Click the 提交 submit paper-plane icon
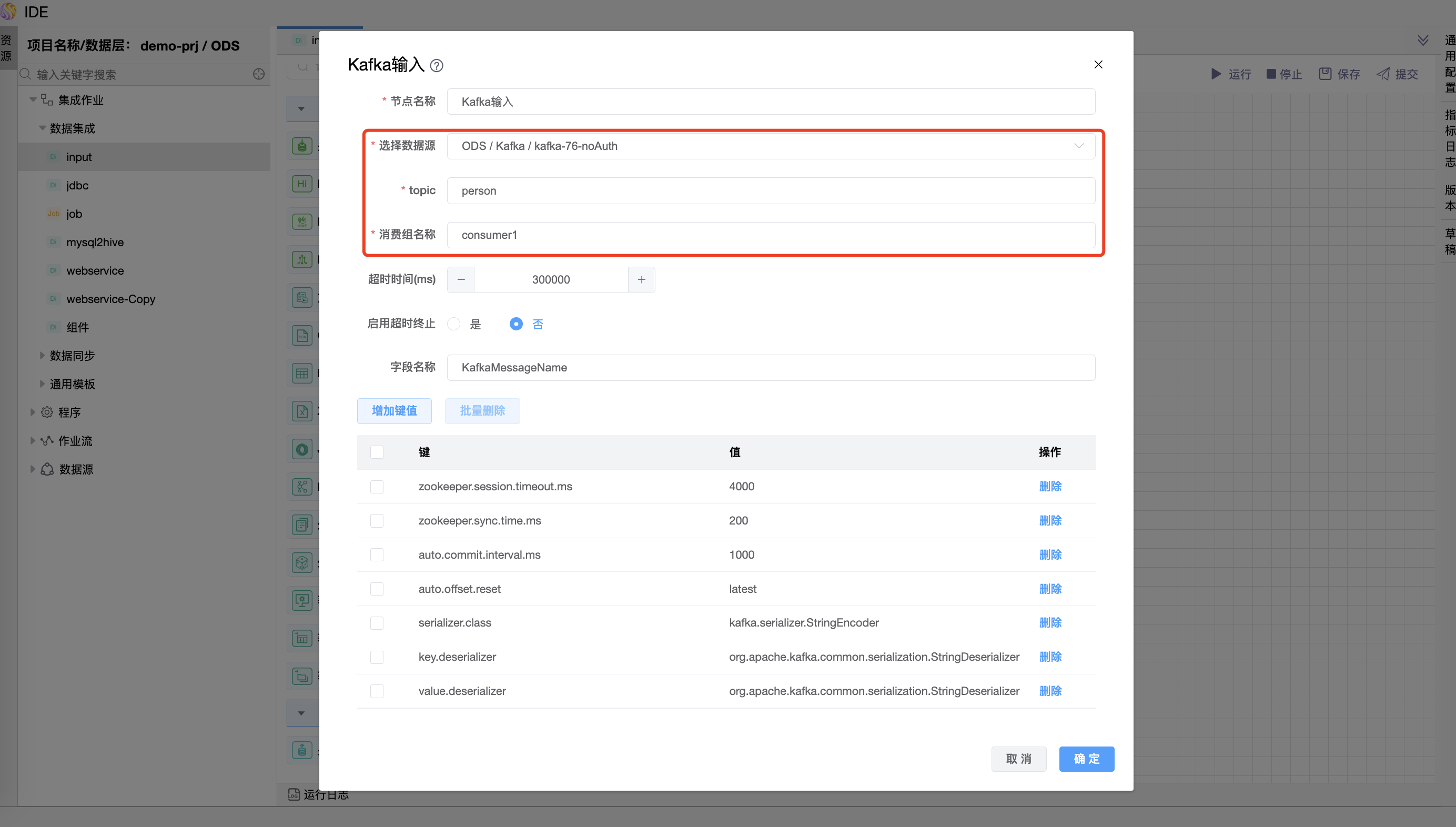The height and width of the screenshot is (827, 1456). 1383,74
